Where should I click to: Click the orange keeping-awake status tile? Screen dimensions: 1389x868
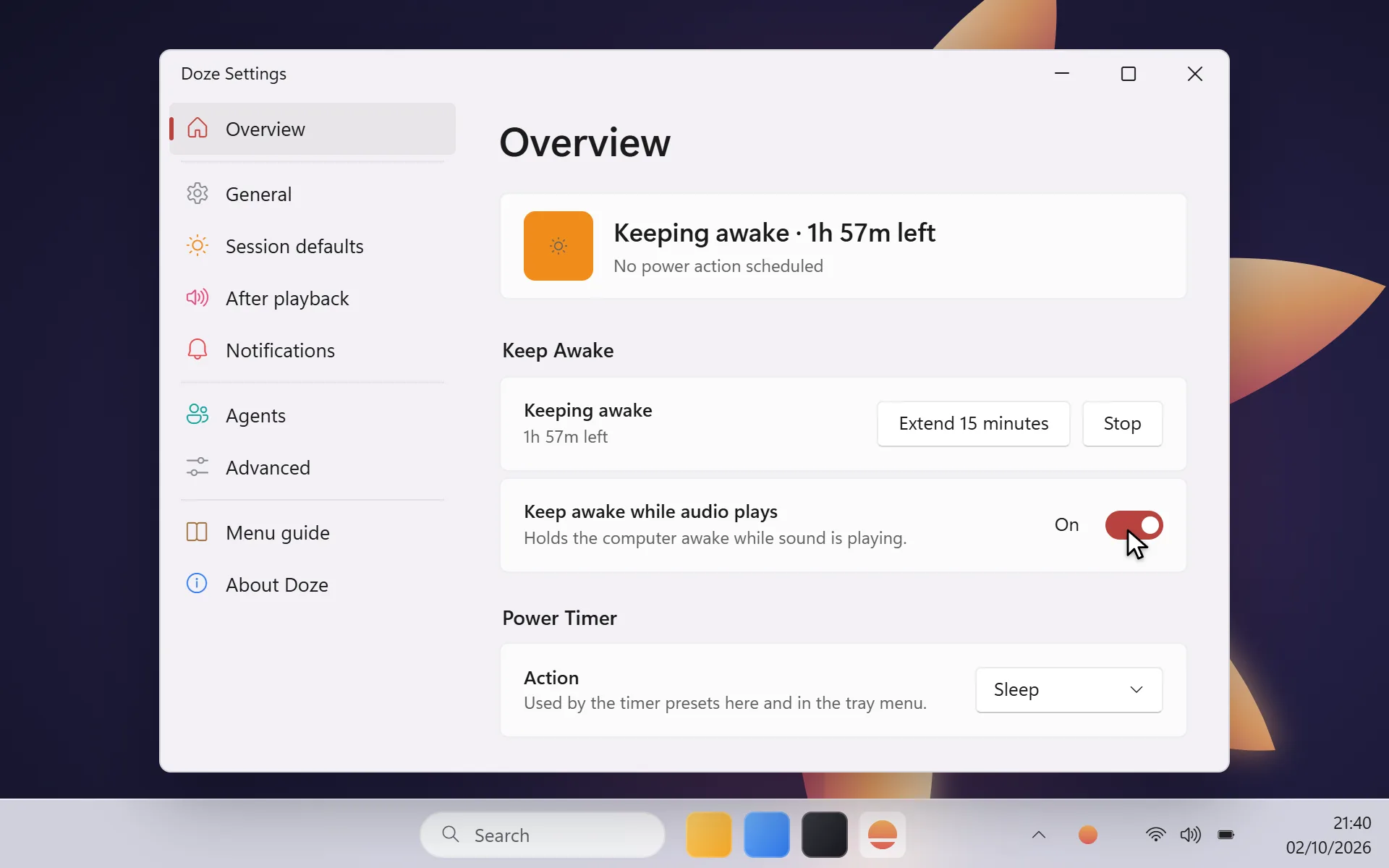click(x=558, y=246)
